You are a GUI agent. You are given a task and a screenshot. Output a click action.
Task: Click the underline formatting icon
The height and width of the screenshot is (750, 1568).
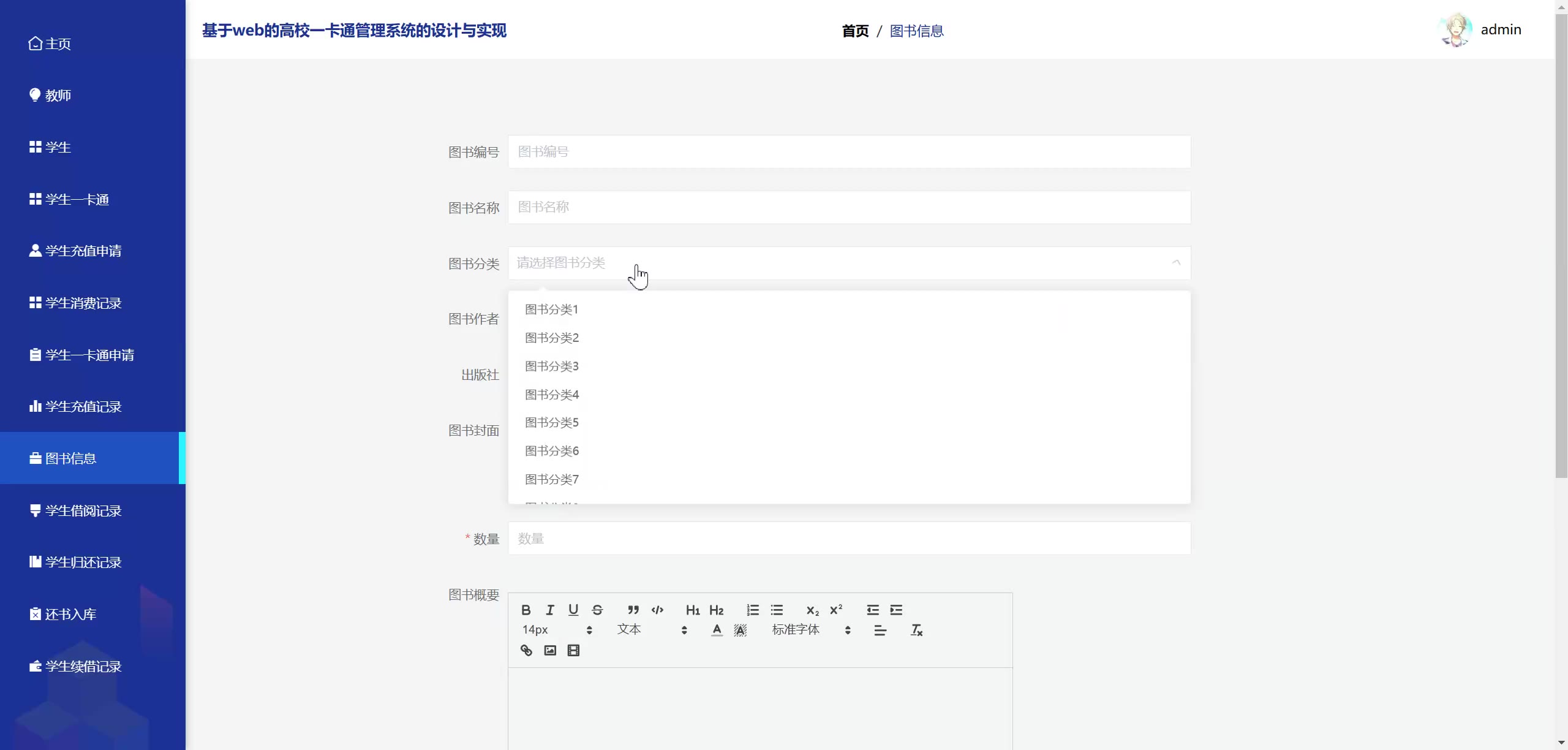pos(573,610)
